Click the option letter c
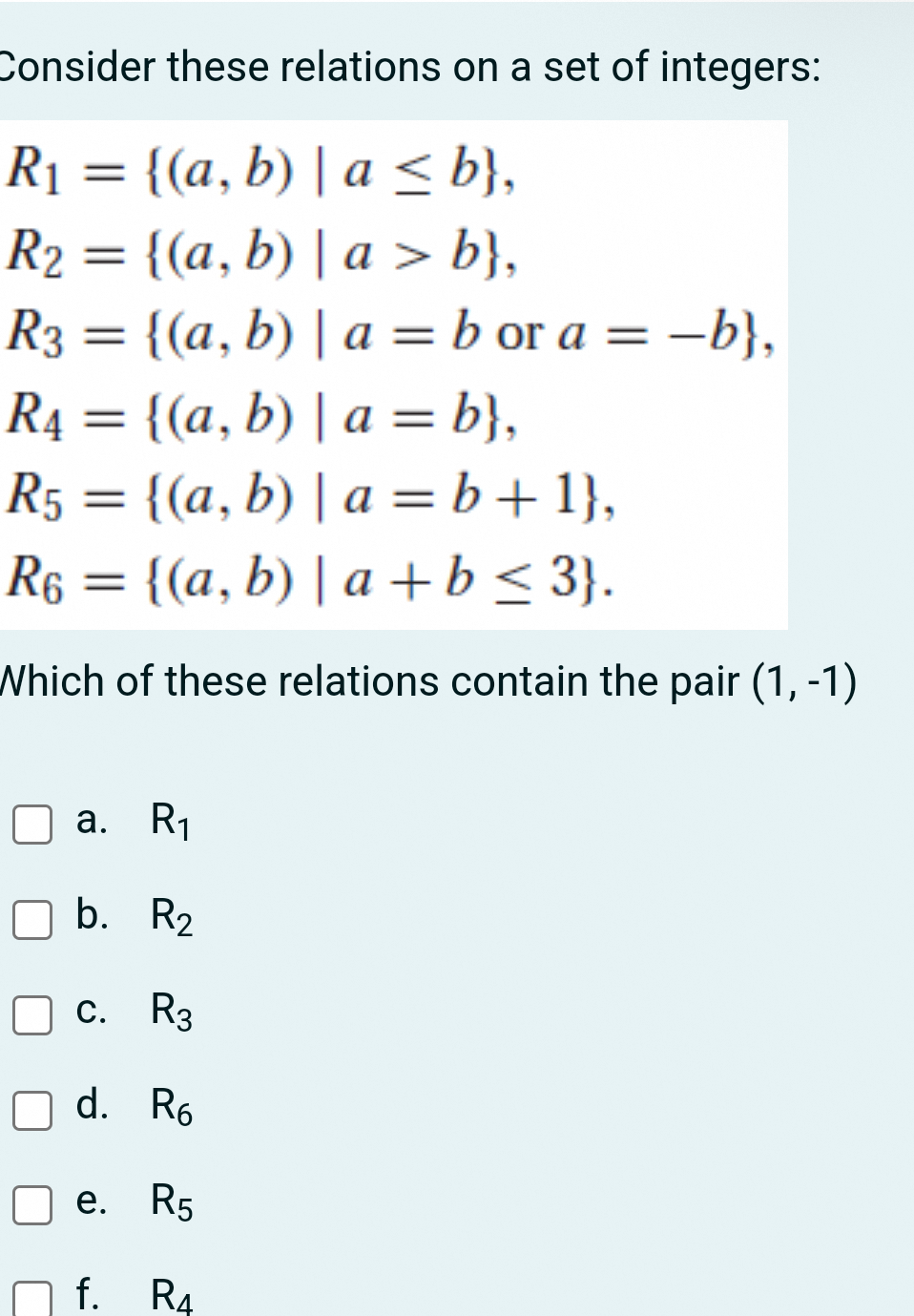Image resolution: width=914 pixels, height=1316 pixels. [x=89, y=1013]
